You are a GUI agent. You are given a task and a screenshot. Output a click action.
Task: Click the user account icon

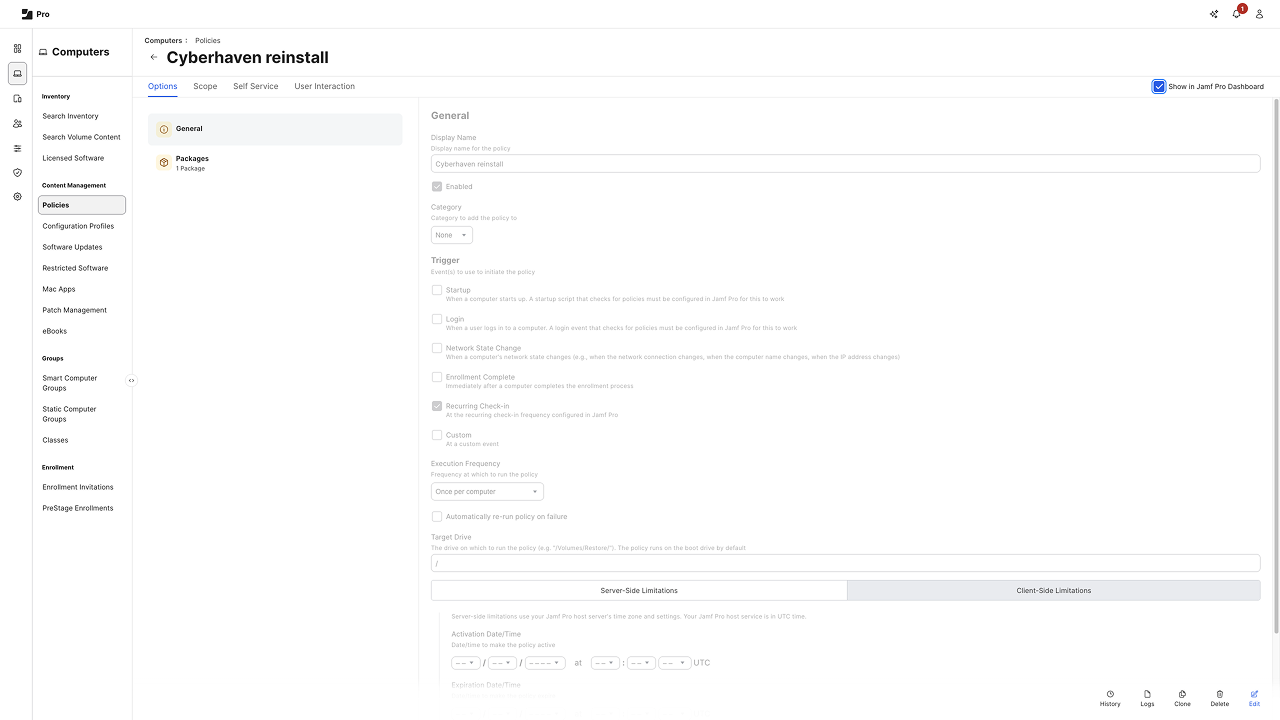pos(1259,14)
